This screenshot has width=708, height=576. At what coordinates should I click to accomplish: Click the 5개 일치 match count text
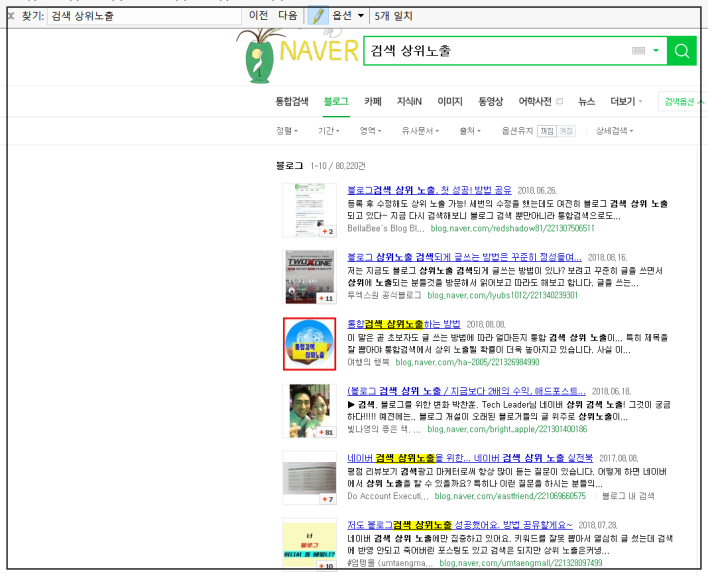tap(393, 16)
